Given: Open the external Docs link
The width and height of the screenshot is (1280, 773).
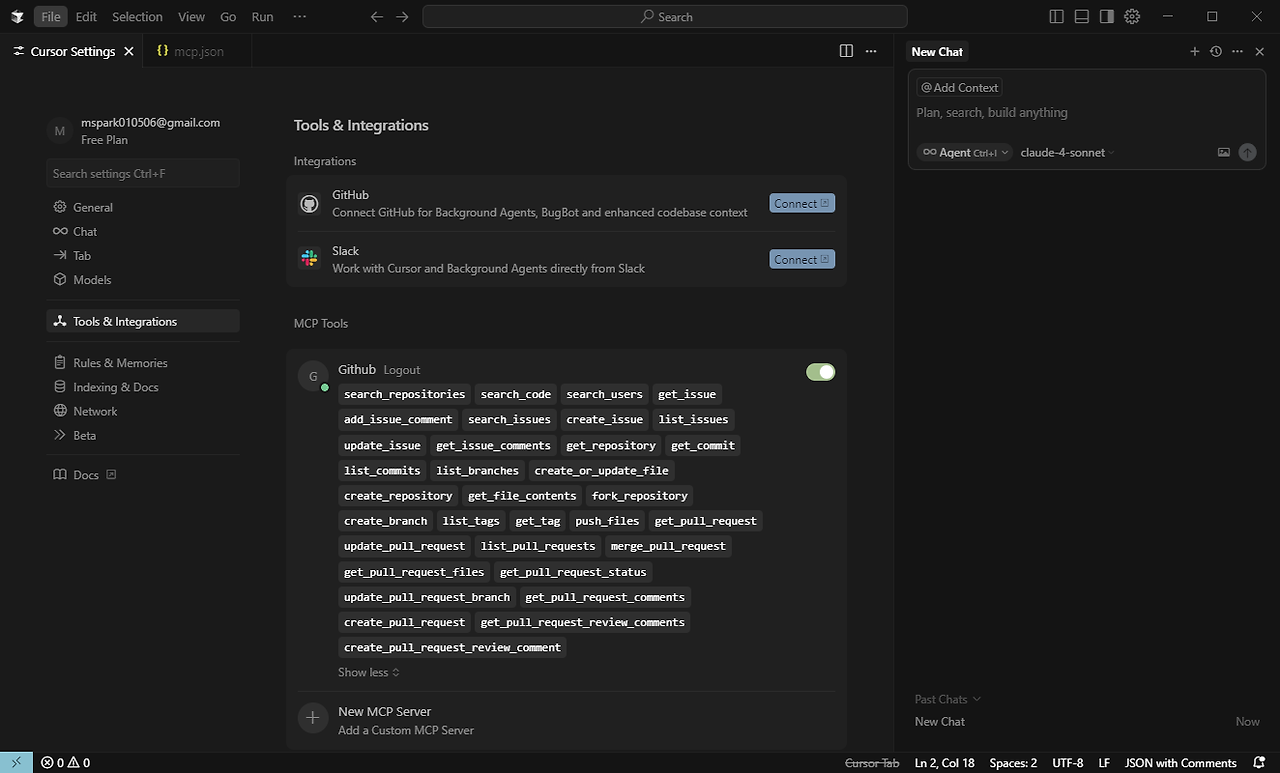Looking at the screenshot, I should click(142, 475).
